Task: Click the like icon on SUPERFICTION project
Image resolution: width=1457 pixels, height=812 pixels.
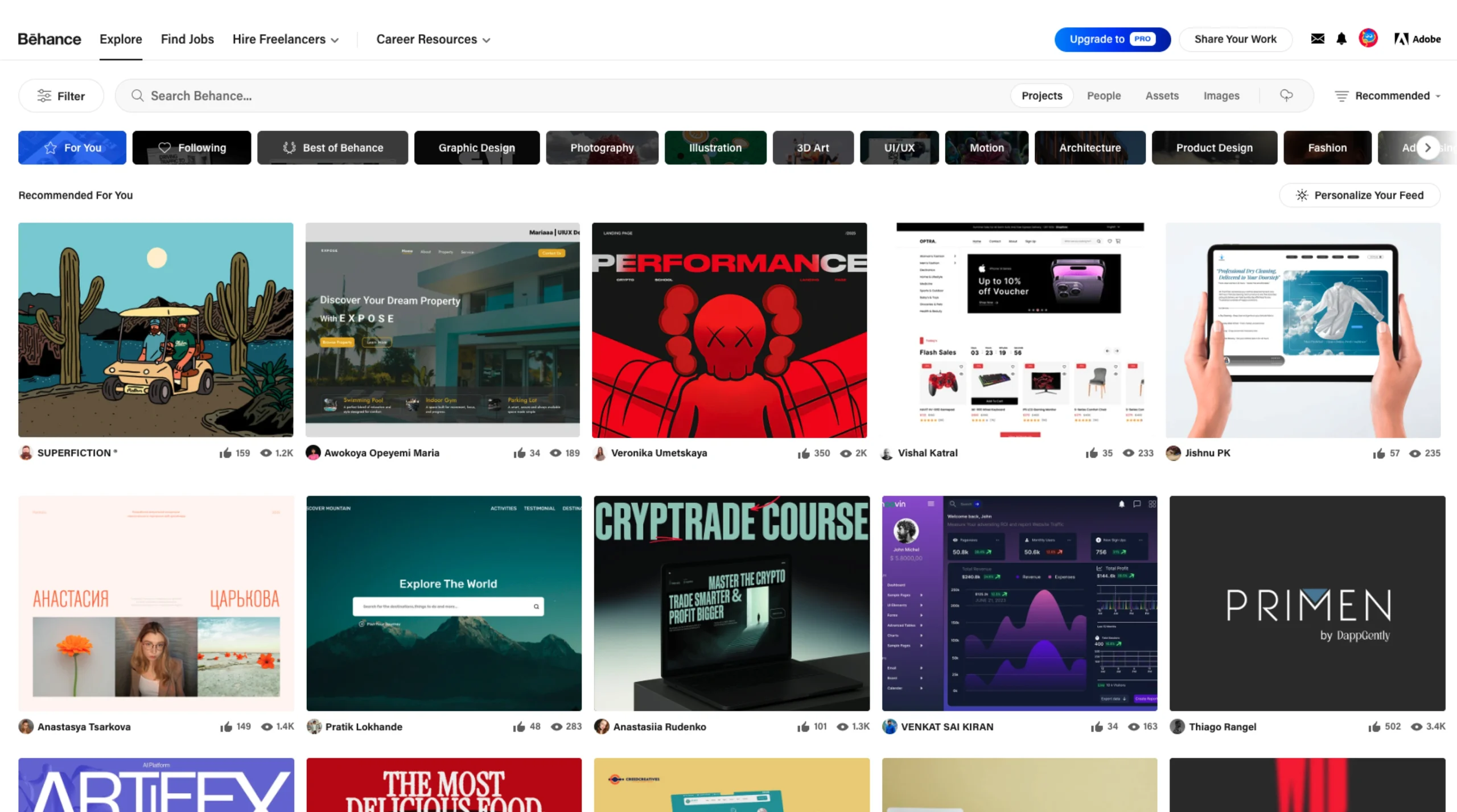Action: click(225, 453)
